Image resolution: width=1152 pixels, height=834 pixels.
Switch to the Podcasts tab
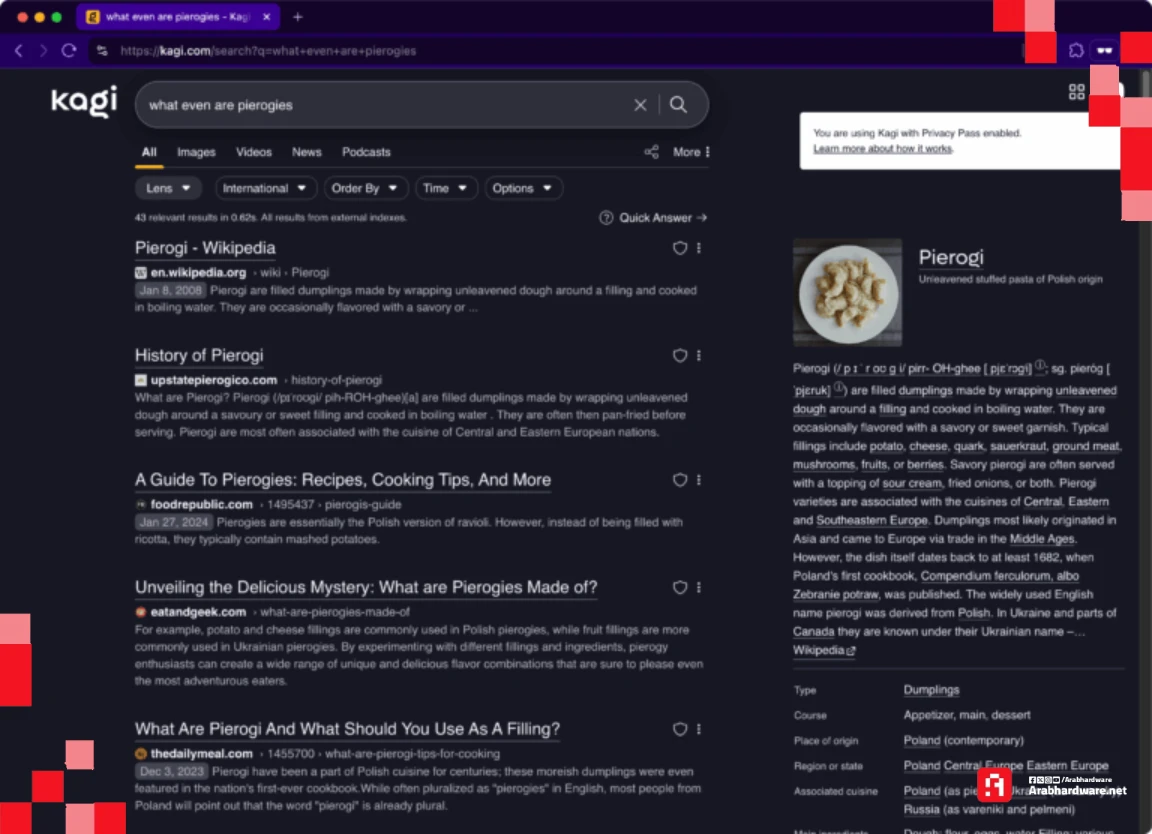point(366,152)
